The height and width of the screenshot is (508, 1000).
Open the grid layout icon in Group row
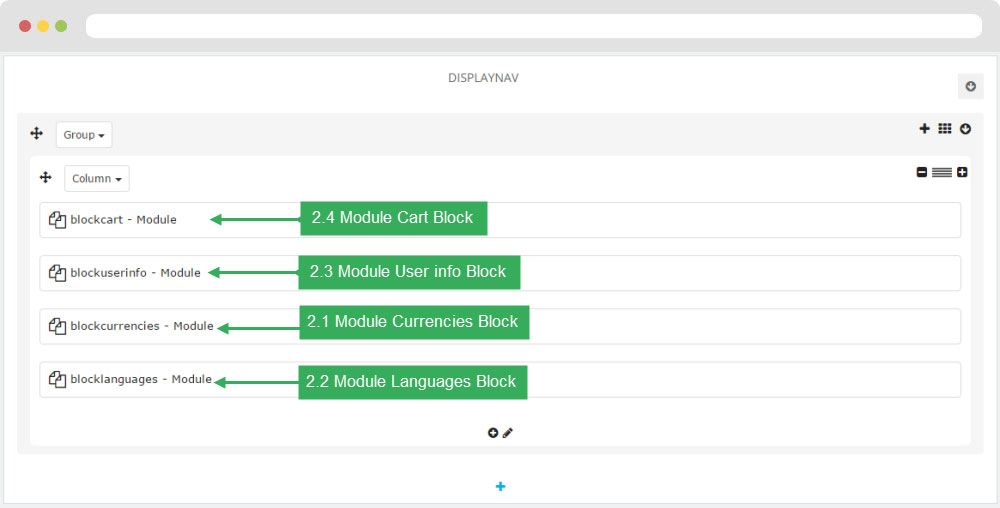point(945,129)
